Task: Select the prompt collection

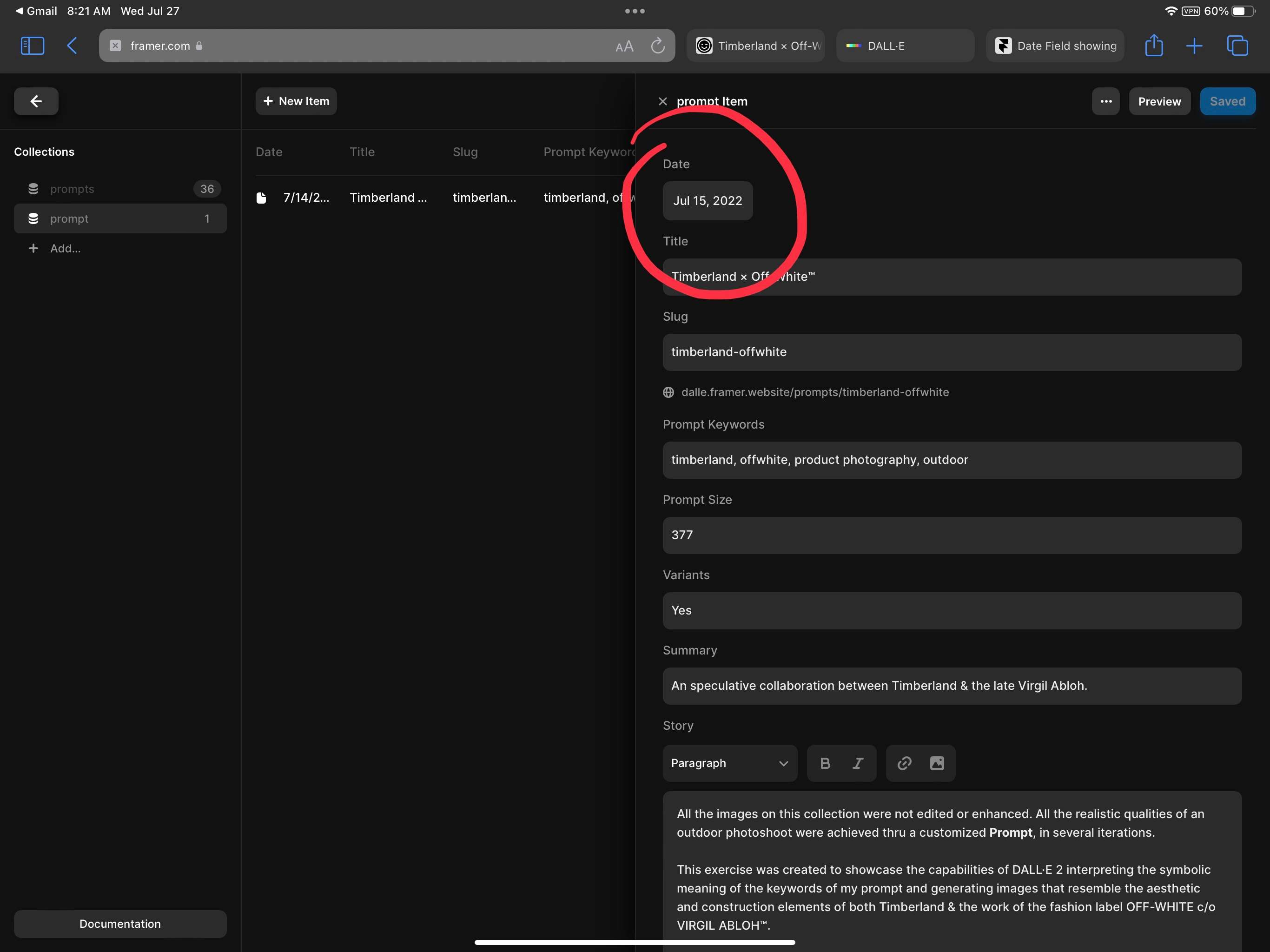Action: pos(120,219)
